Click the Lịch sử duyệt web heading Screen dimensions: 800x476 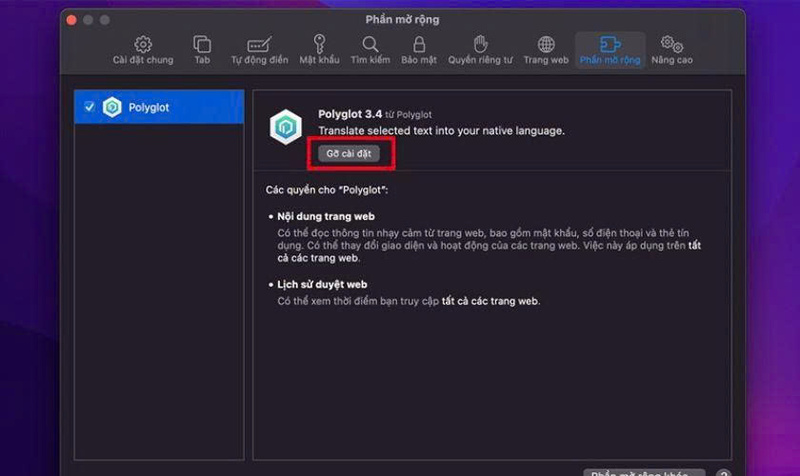[322, 284]
